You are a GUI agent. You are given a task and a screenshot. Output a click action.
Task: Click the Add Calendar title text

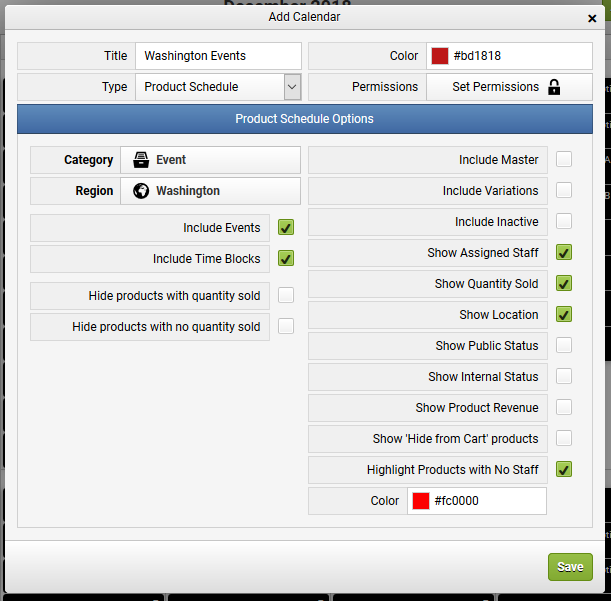(304, 17)
